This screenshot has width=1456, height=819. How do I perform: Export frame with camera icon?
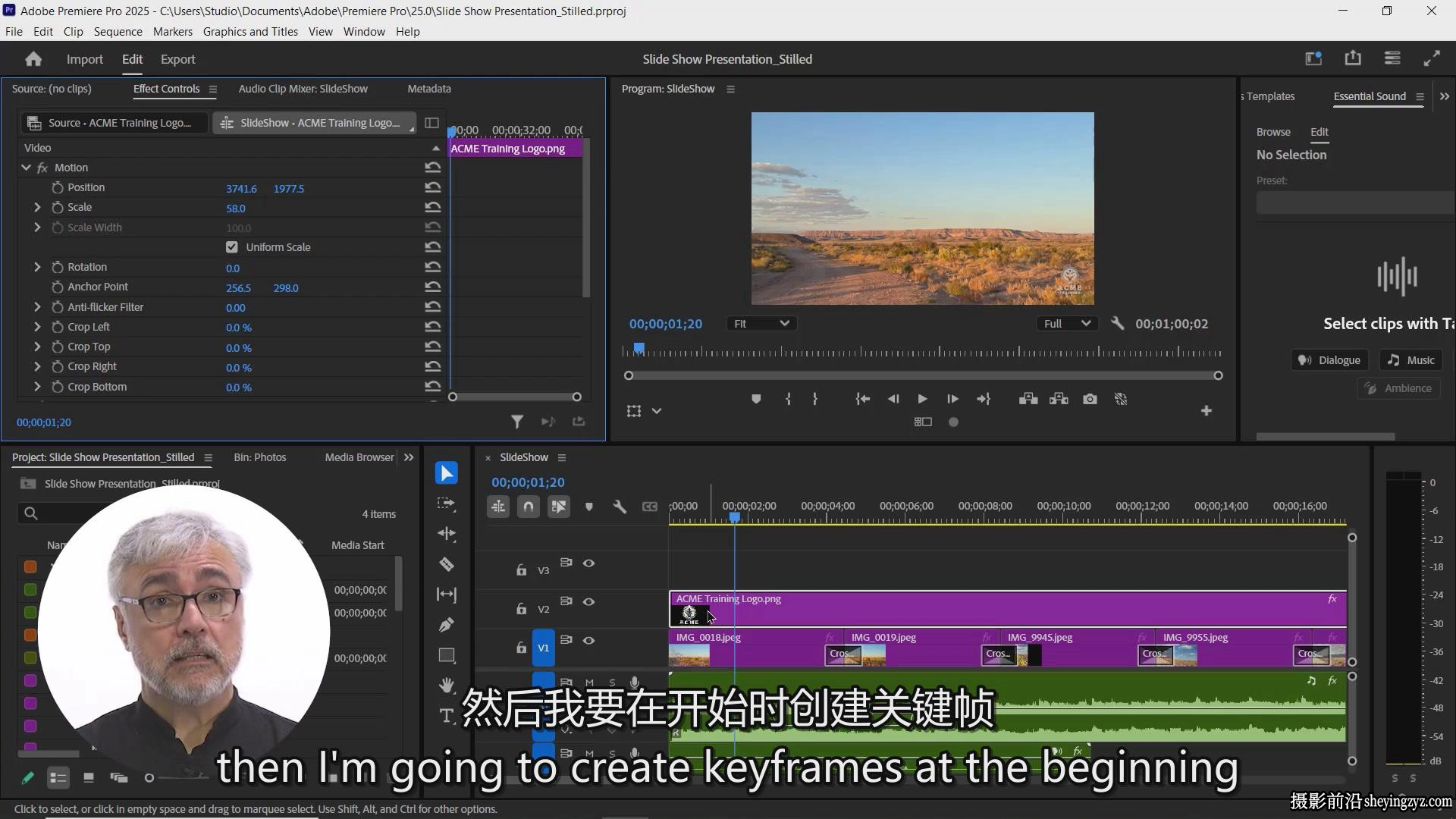click(1090, 399)
